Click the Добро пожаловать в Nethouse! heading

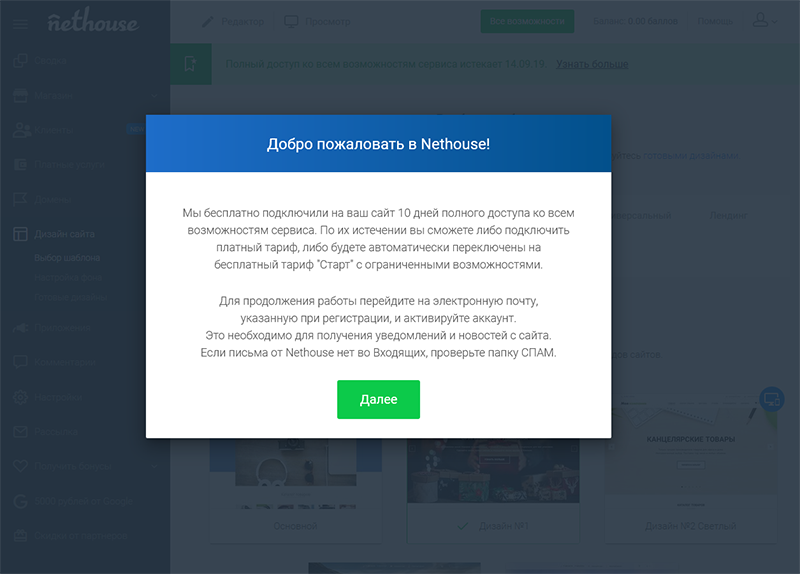(x=379, y=144)
